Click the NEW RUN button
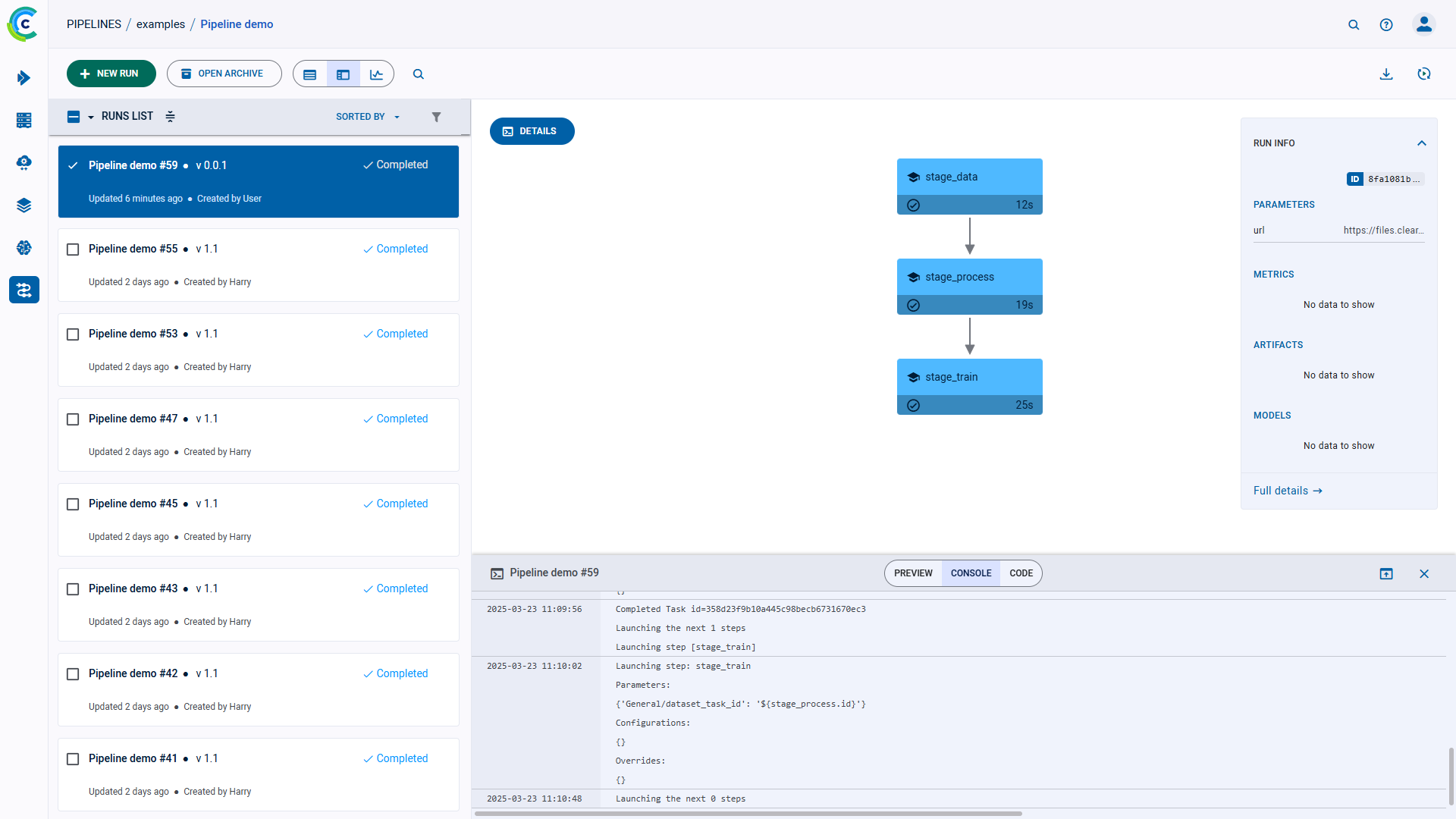Screen dimensions: 1456x819 [x=111, y=73]
